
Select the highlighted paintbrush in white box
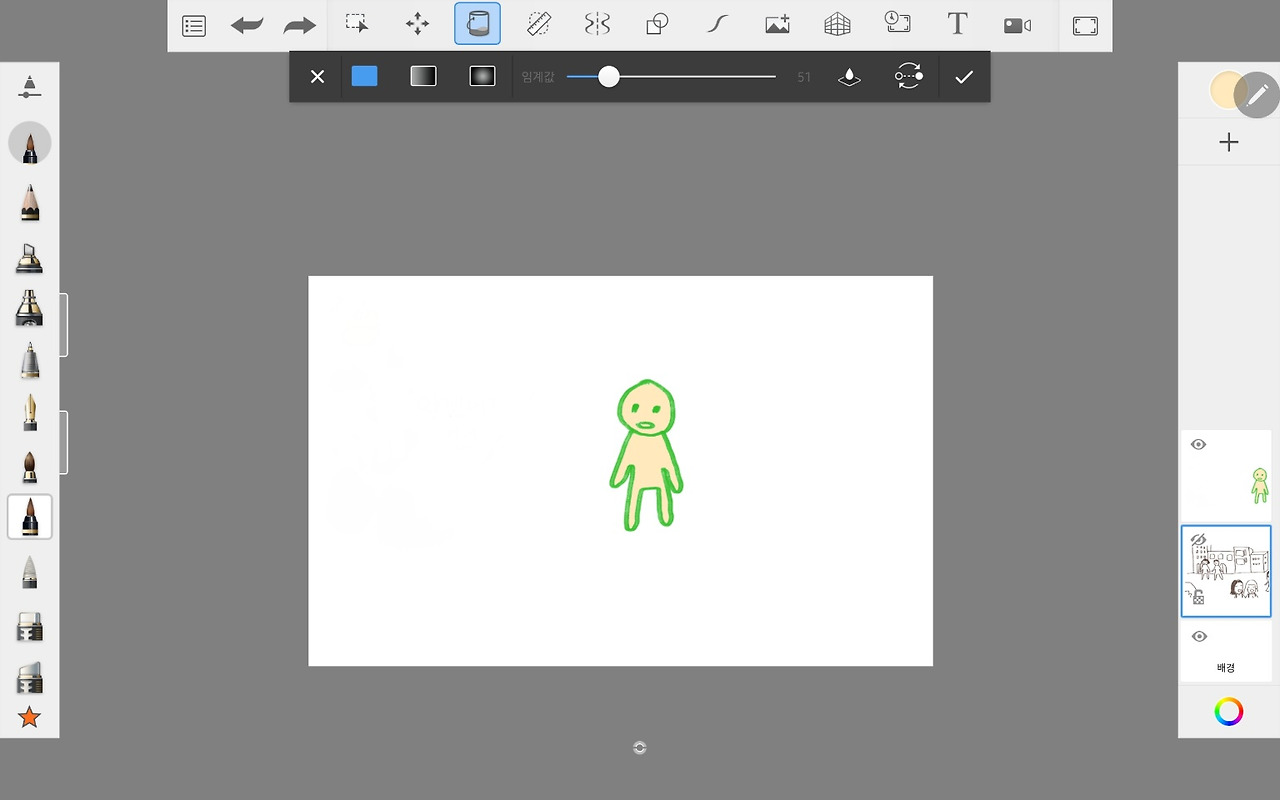30,517
